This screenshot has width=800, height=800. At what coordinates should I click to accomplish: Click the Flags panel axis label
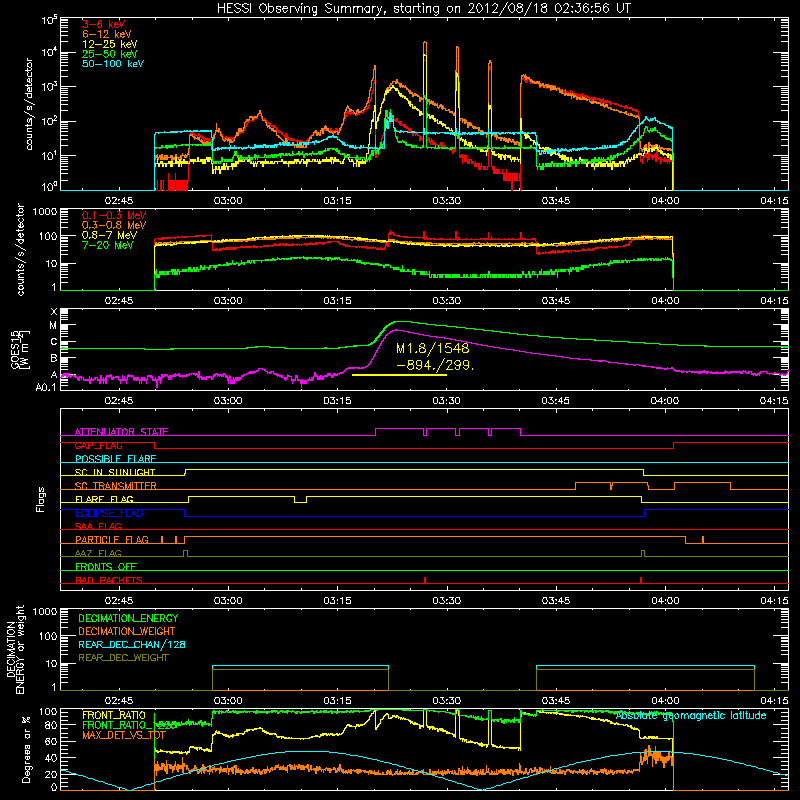pos(41,499)
